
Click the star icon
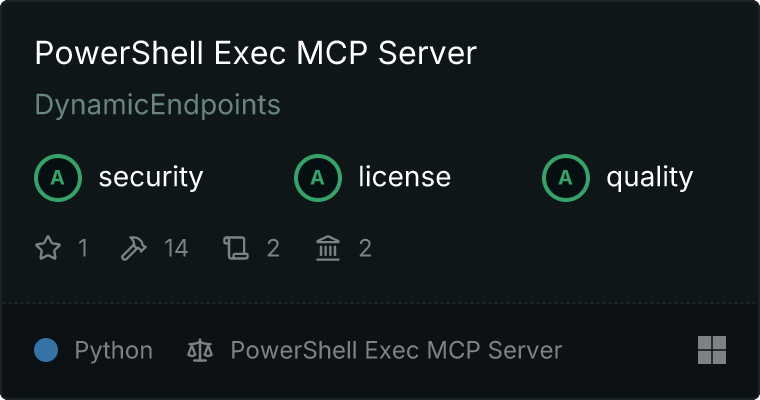pyautogui.click(x=48, y=248)
